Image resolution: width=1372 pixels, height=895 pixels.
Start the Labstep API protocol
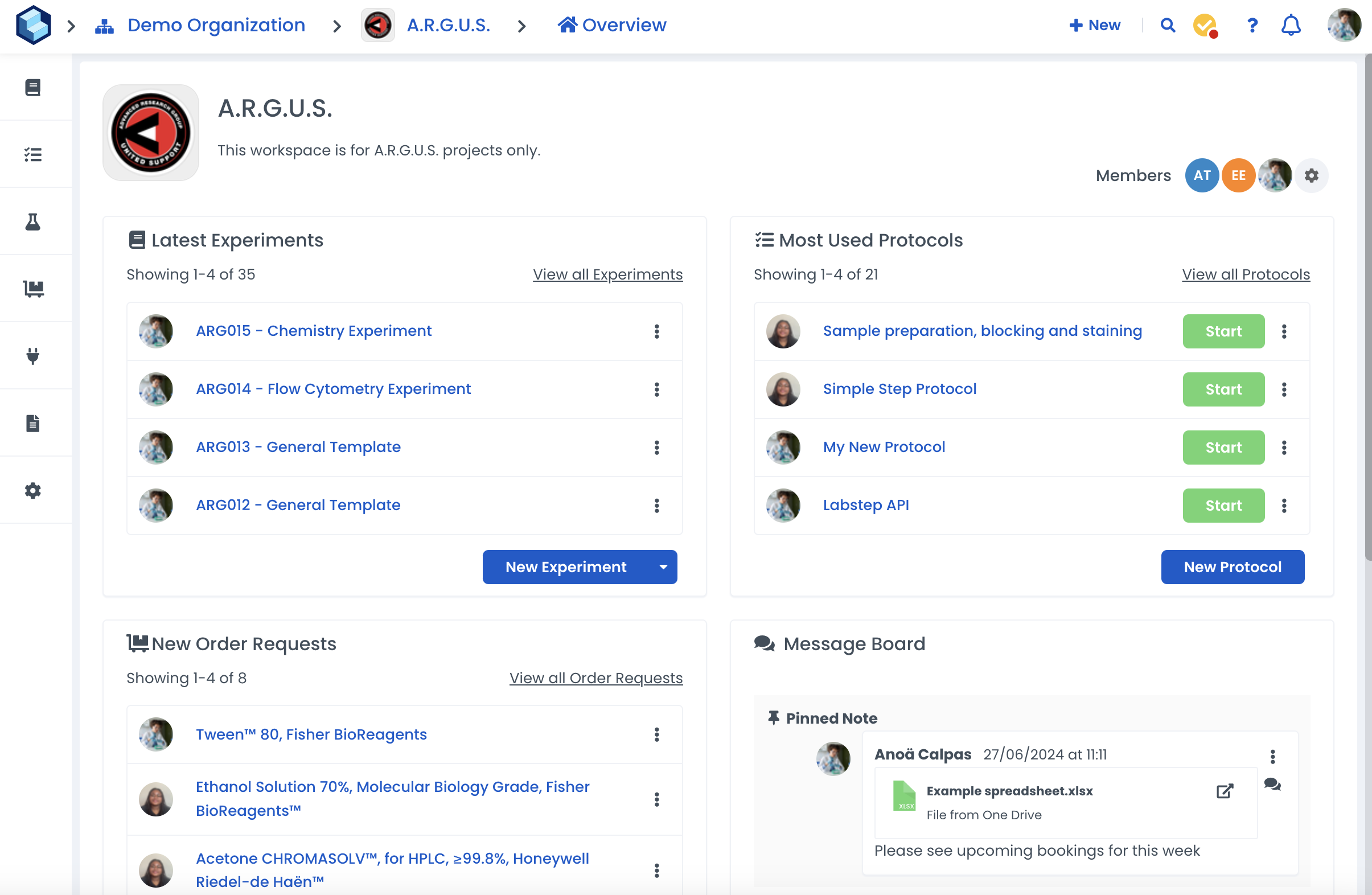click(x=1223, y=505)
